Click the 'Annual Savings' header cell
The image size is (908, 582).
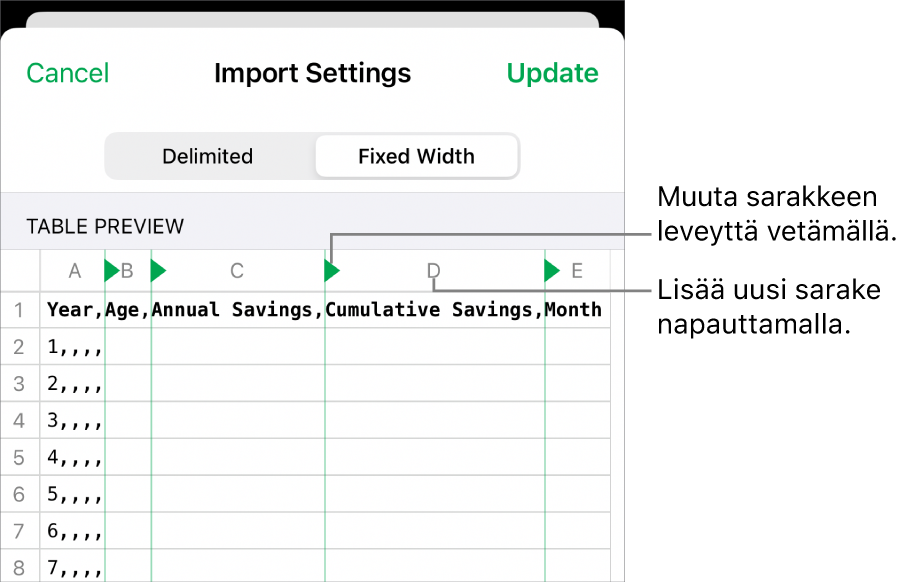(237, 310)
